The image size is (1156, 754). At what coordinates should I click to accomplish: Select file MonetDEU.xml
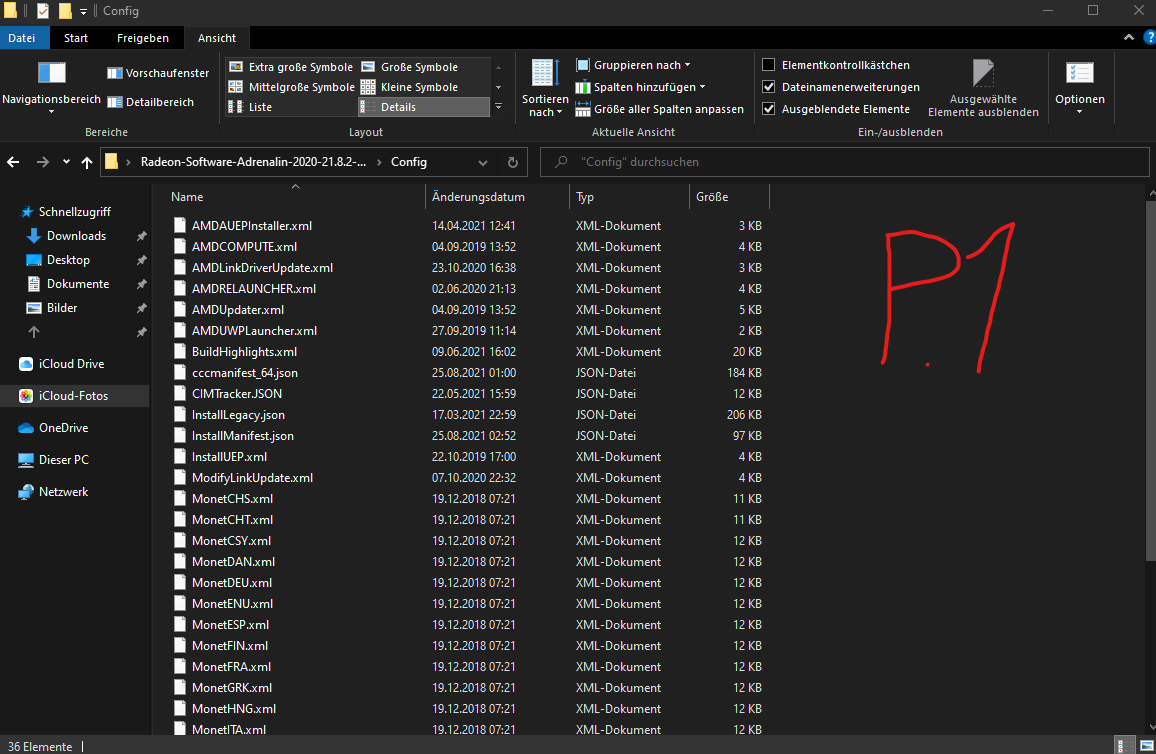[231, 582]
